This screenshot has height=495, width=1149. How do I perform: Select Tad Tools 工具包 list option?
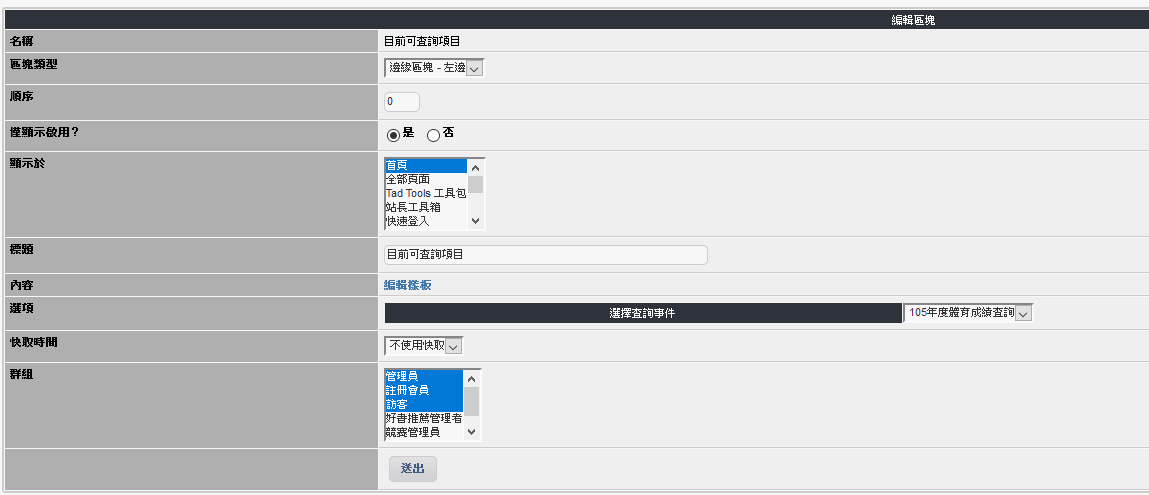click(425, 193)
